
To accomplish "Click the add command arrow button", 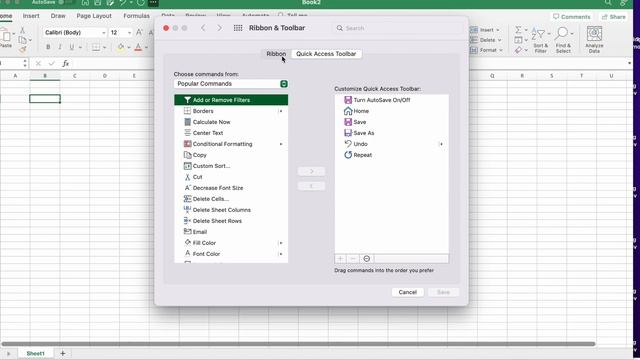I will coord(311,171).
